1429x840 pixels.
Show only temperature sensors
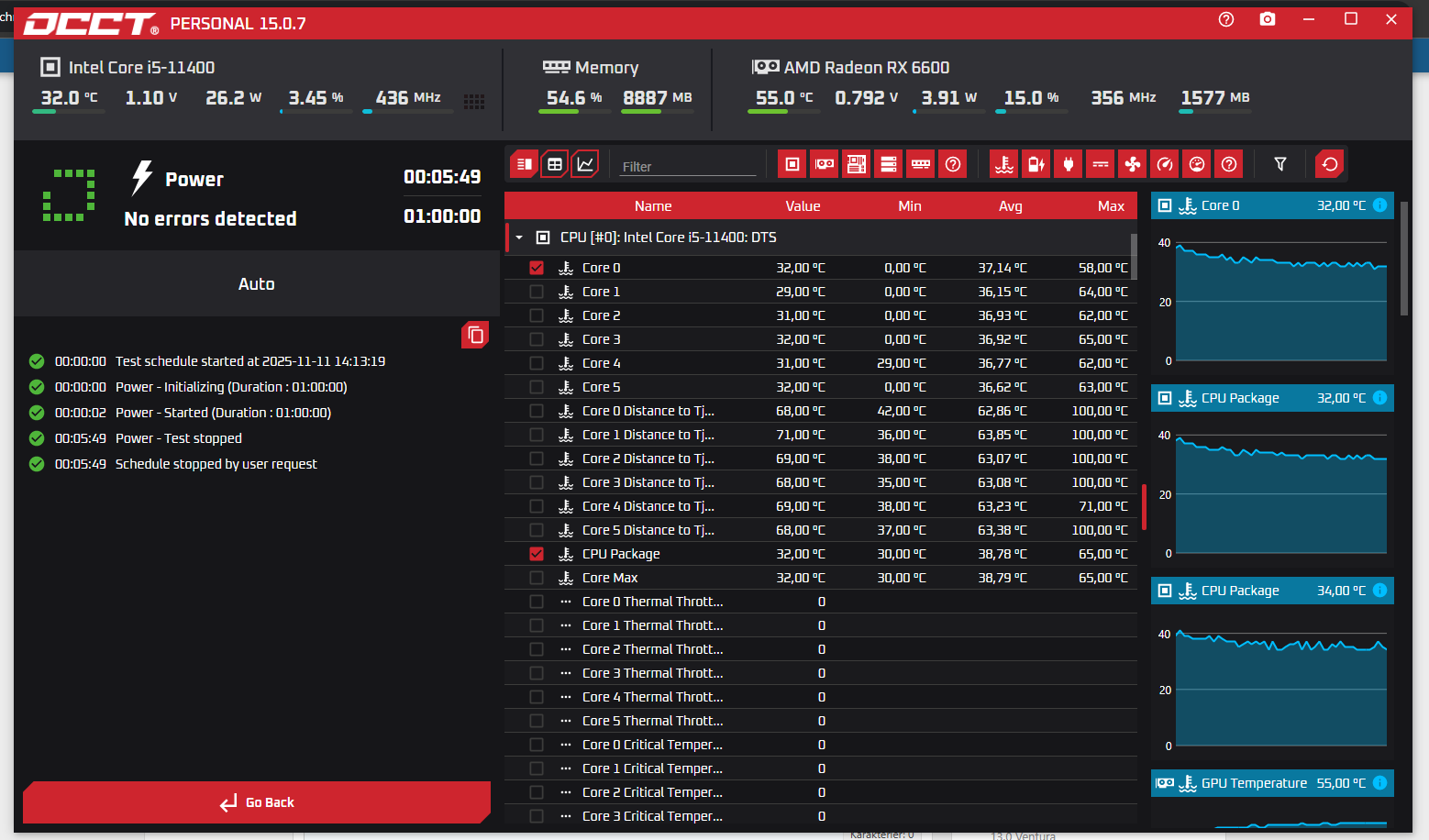pyautogui.click(x=1004, y=164)
